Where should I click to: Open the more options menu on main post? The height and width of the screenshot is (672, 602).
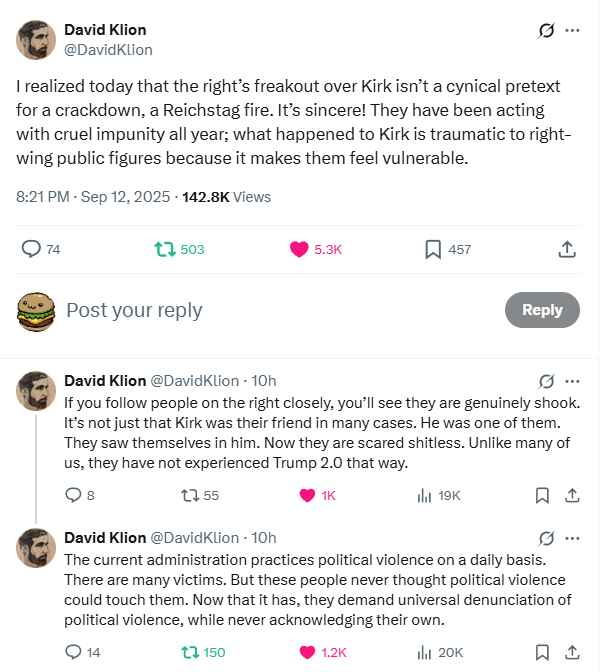pyautogui.click(x=572, y=30)
